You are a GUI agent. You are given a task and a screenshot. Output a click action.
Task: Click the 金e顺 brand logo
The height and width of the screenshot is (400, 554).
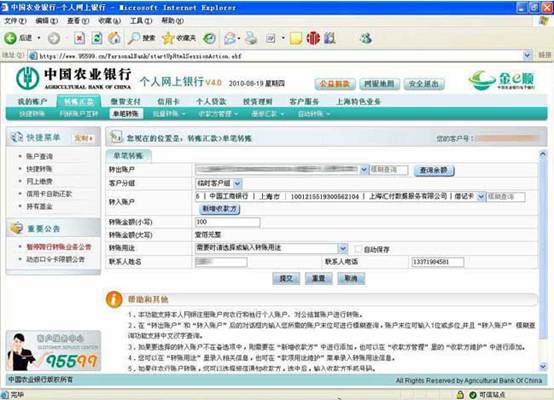click(502, 80)
